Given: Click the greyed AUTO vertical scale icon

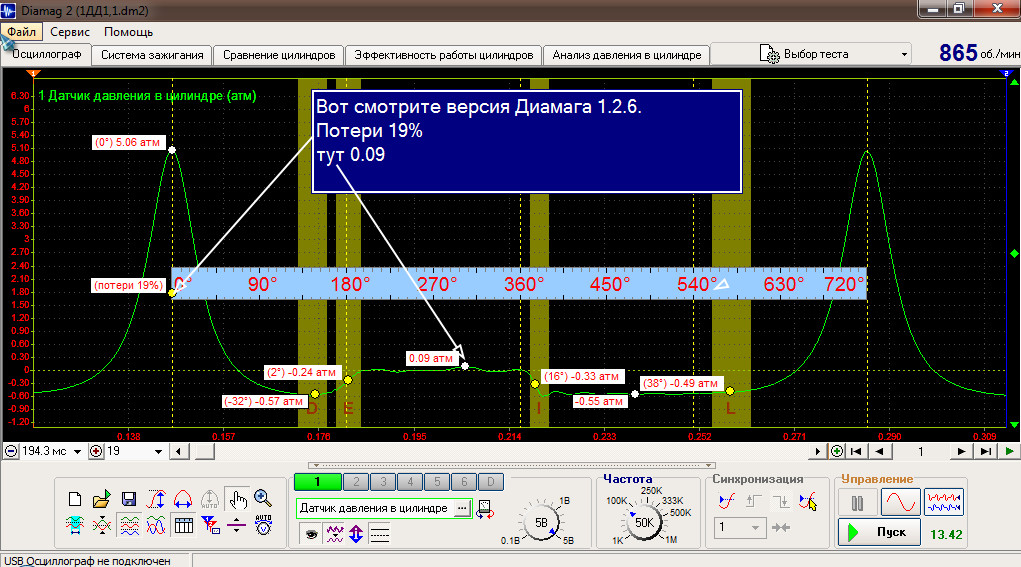Looking at the screenshot, I should [210, 499].
